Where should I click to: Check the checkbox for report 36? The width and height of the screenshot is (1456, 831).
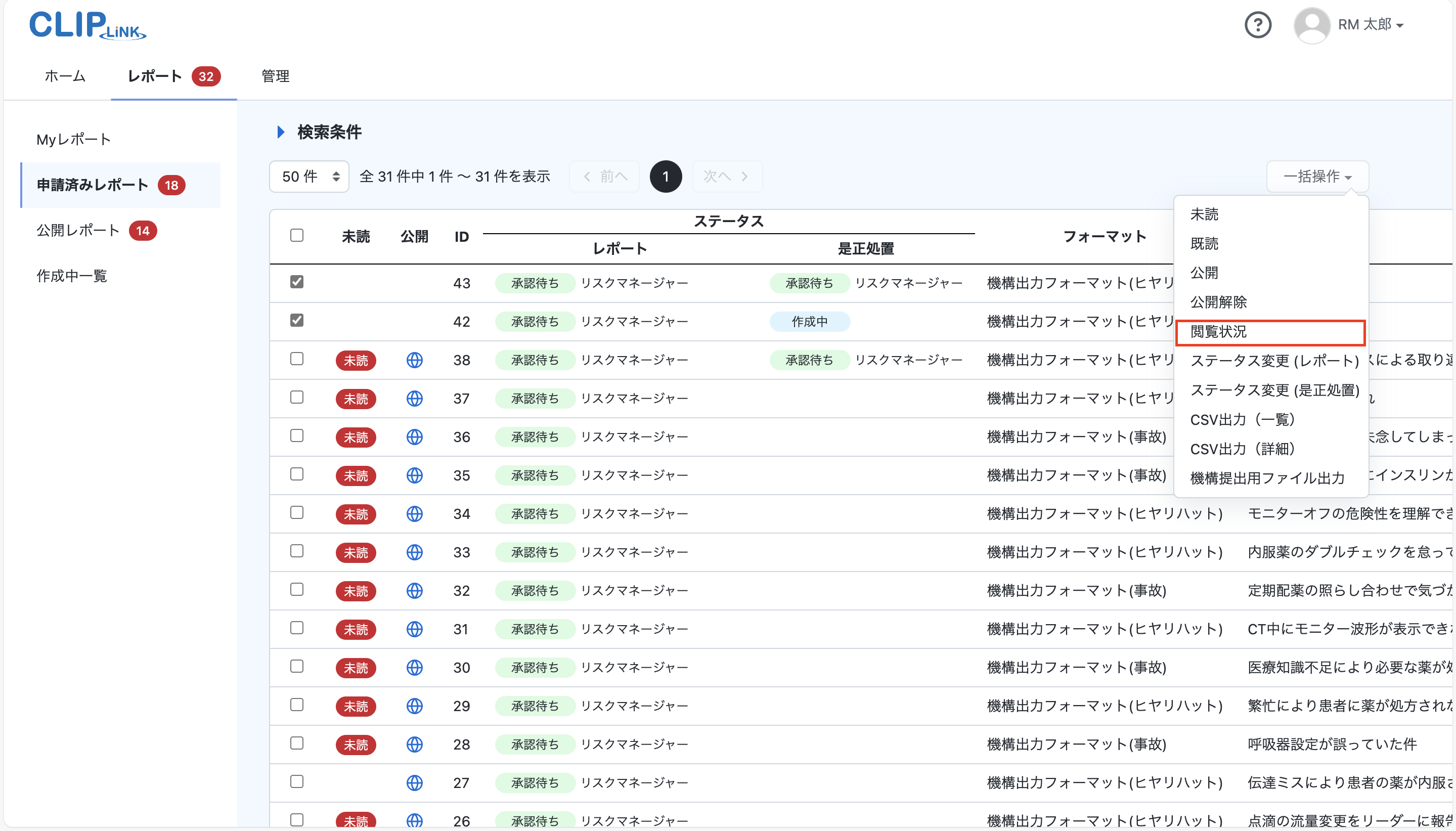(x=297, y=435)
